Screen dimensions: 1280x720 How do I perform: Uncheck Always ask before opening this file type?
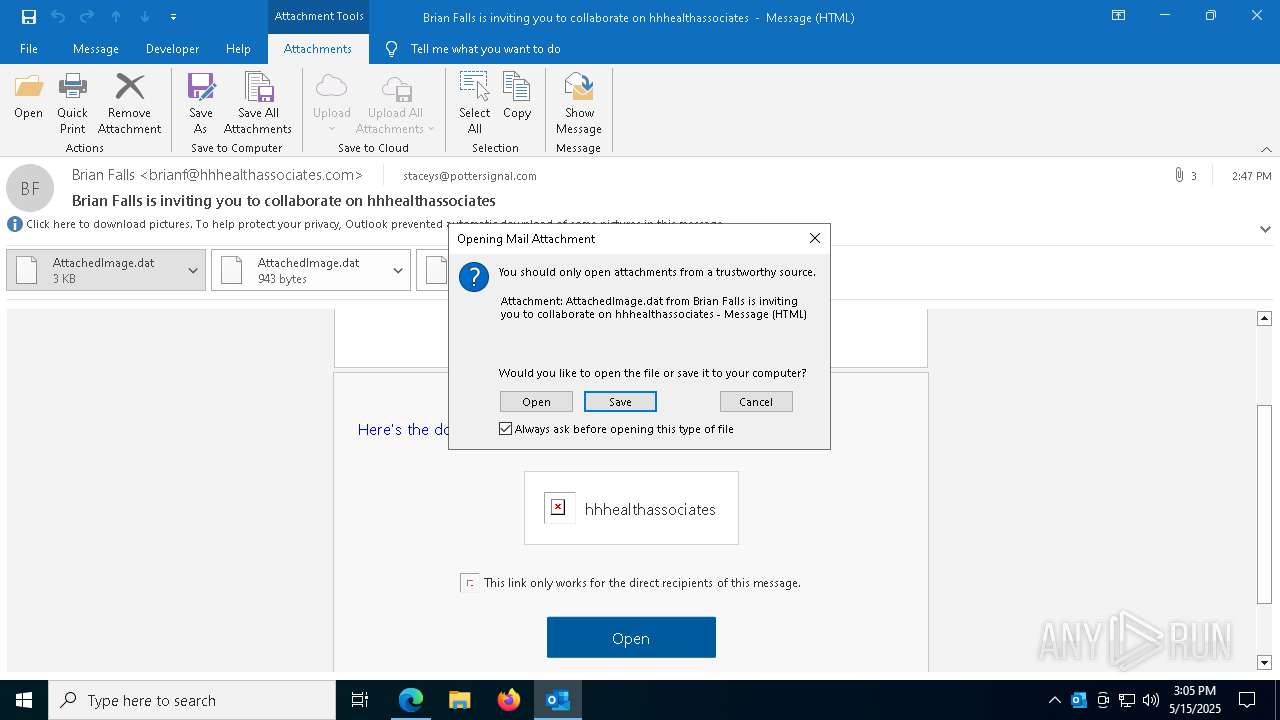506,429
